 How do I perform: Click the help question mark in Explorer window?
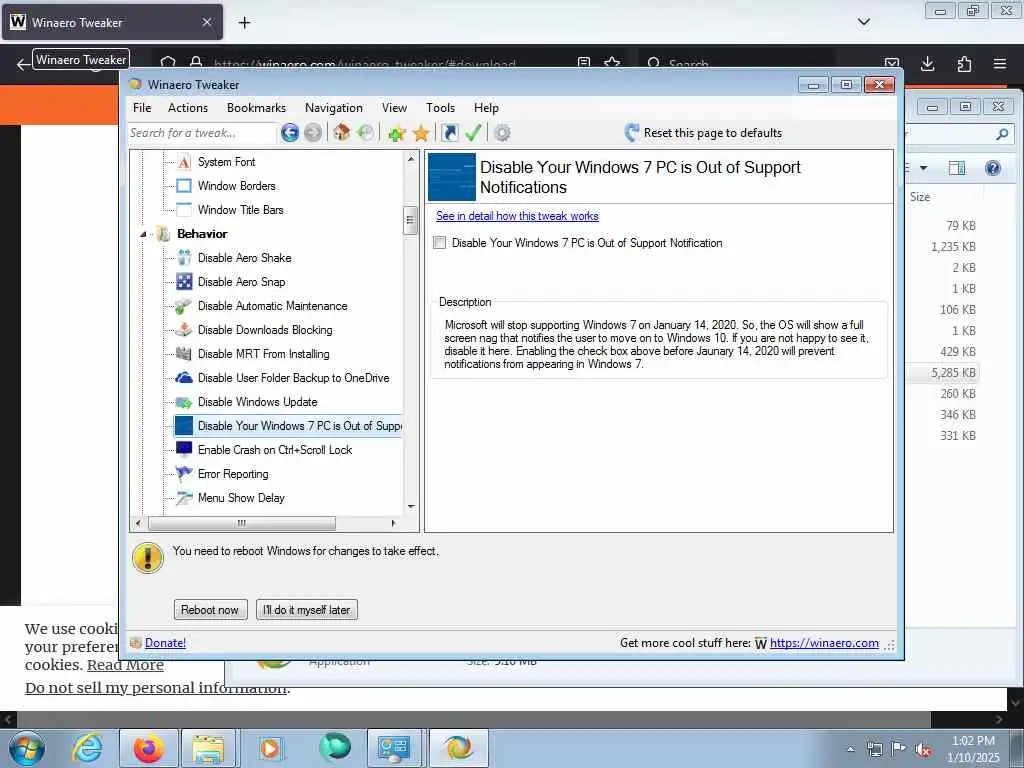coord(993,168)
